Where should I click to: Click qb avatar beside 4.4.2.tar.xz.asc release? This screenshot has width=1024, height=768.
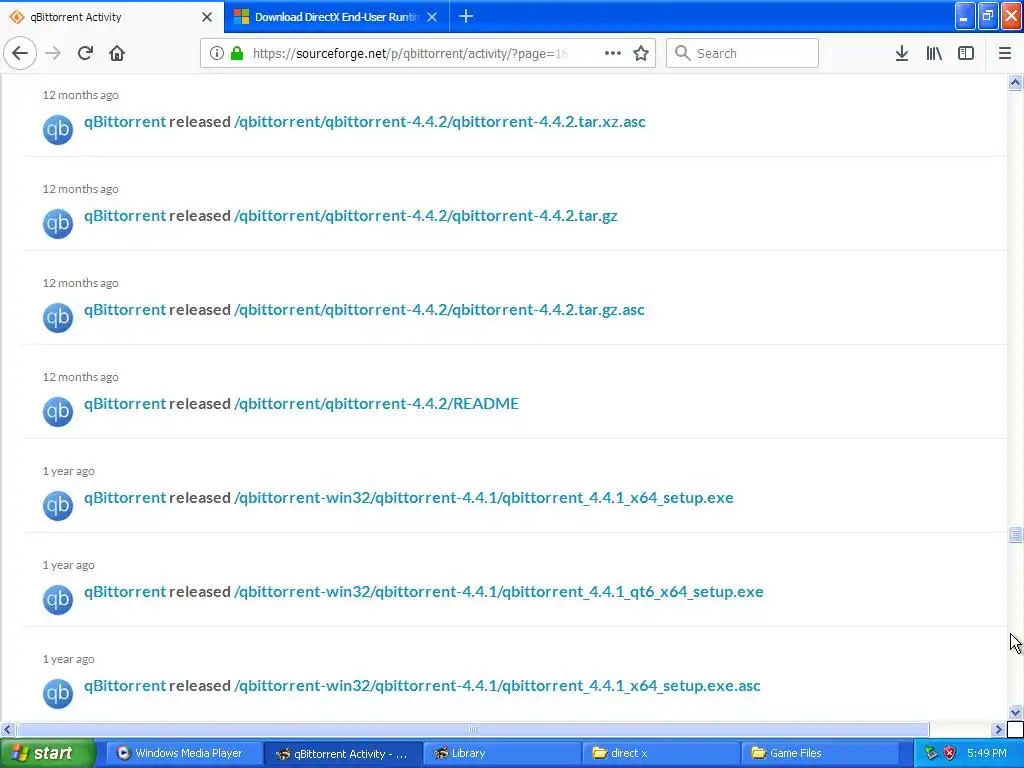pyautogui.click(x=57, y=129)
